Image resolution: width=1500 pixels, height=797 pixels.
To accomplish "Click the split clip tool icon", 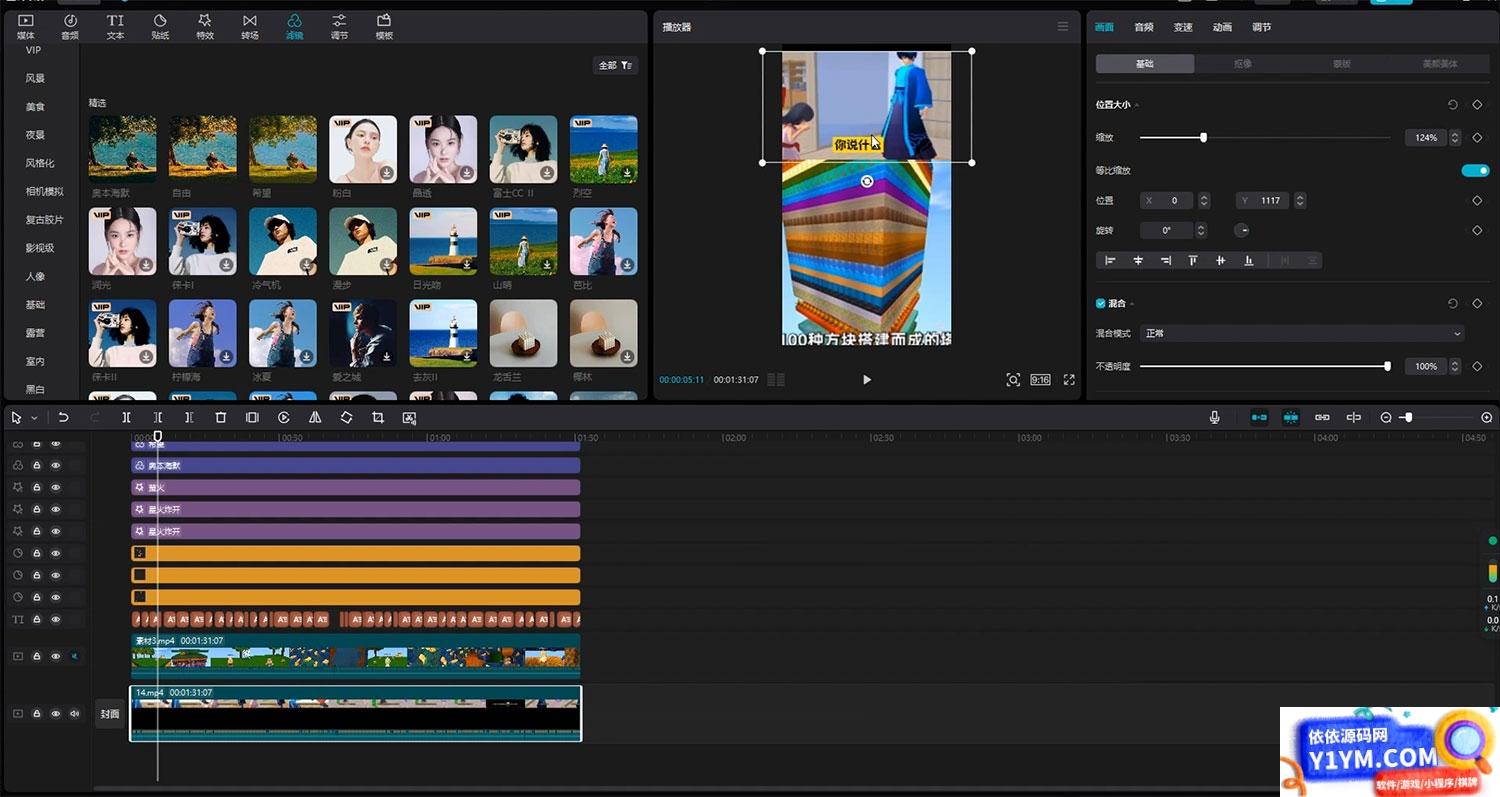I will click(x=126, y=417).
